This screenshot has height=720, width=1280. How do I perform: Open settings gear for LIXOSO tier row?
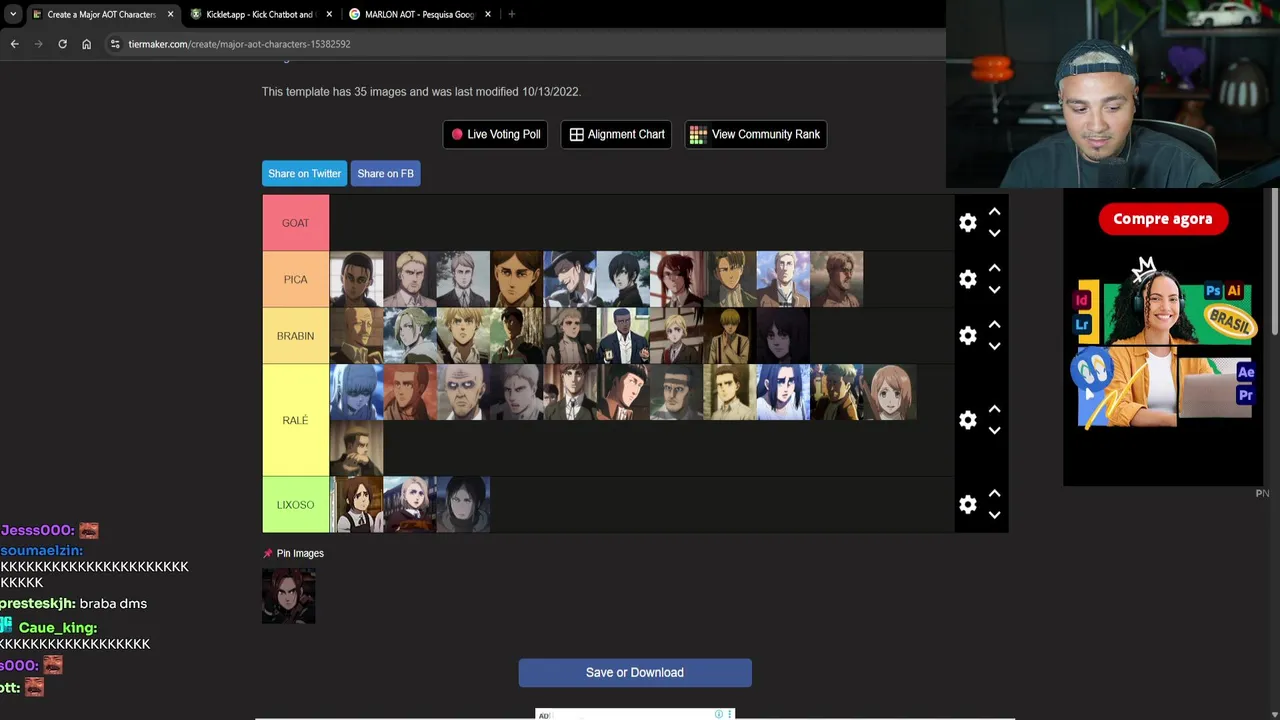click(967, 505)
